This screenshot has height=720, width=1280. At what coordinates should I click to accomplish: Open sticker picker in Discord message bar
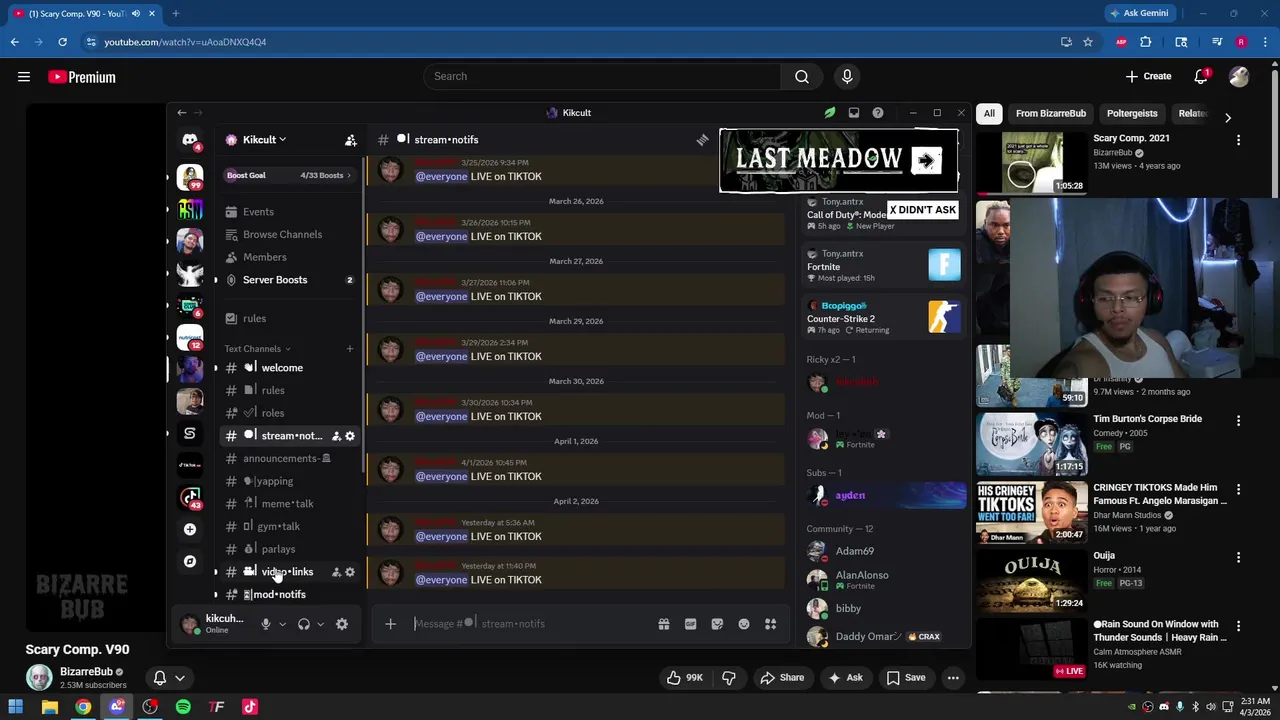[x=717, y=624]
